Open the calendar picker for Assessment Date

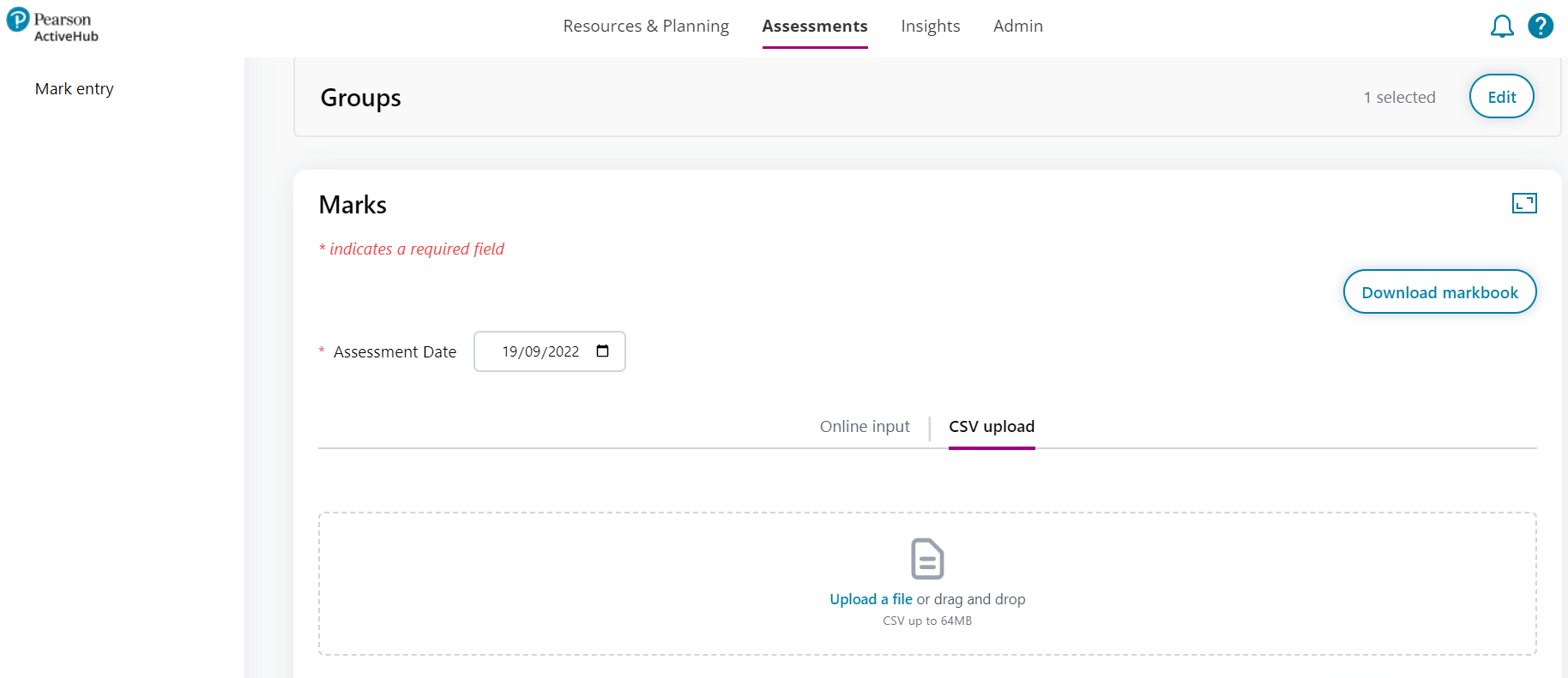point(603,351)
